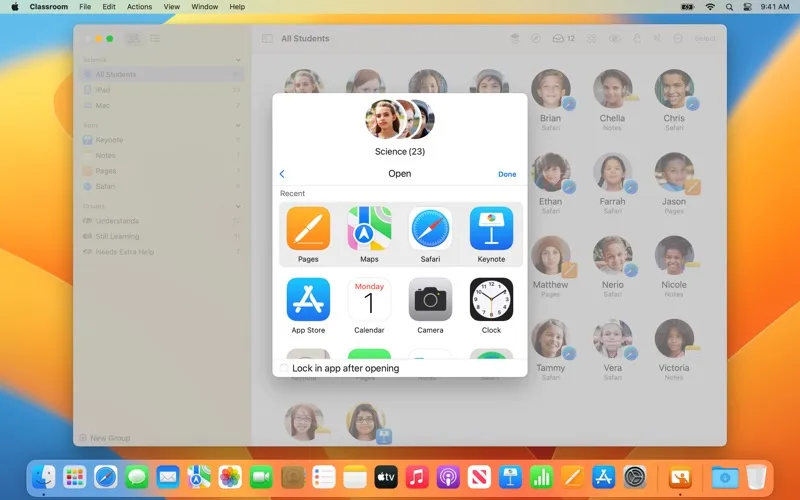Open Photos from the Dock
This screenshot has height=500, width=800.
coord(230,478)
